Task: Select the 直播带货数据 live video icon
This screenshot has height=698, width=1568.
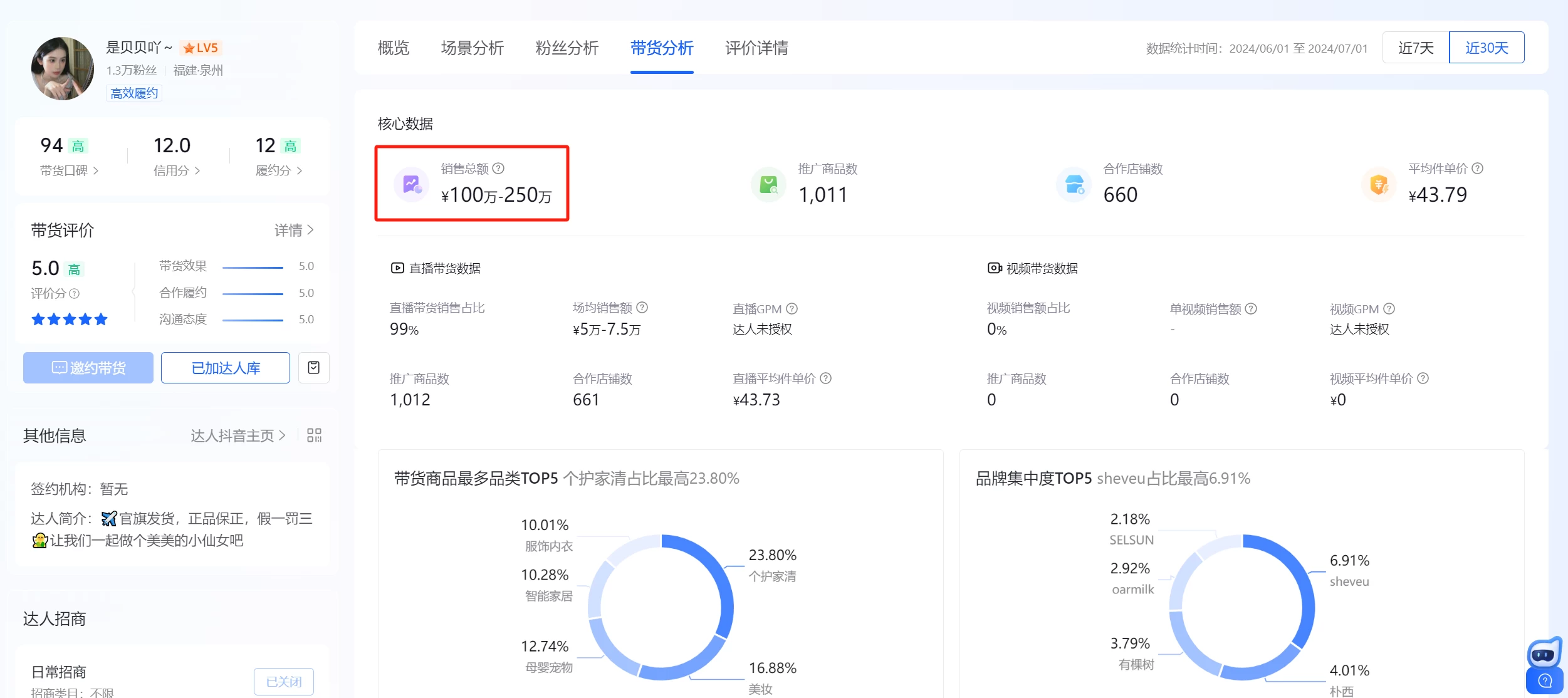Action: tap(397, 268)
